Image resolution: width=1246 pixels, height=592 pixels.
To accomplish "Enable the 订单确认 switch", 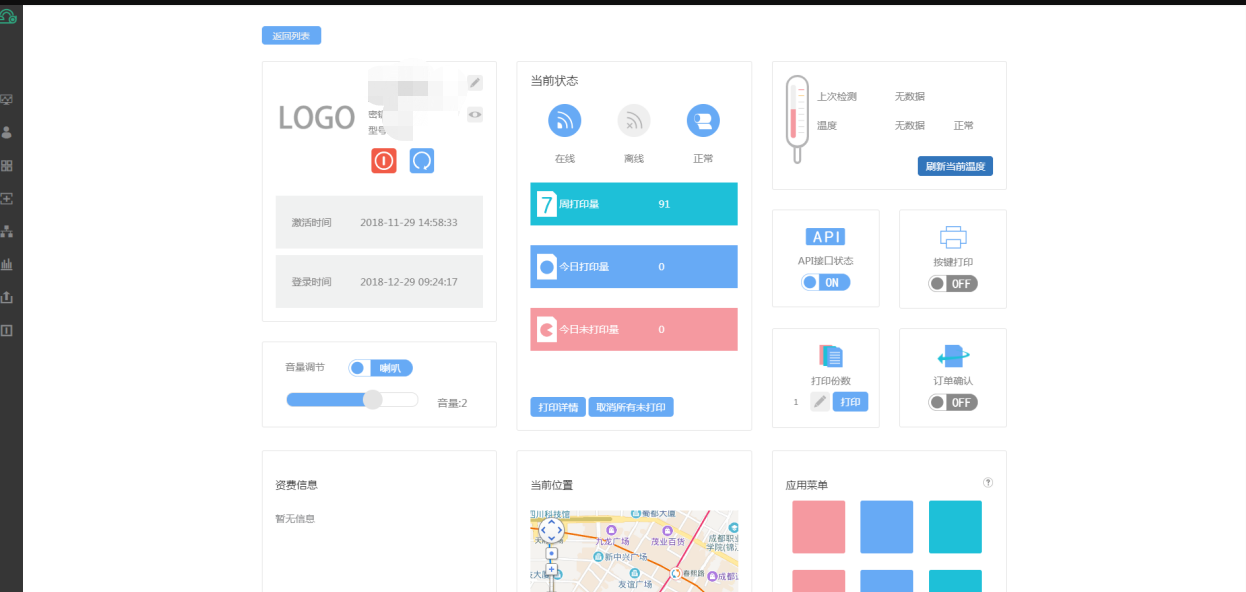I will [x=953, y=402].
